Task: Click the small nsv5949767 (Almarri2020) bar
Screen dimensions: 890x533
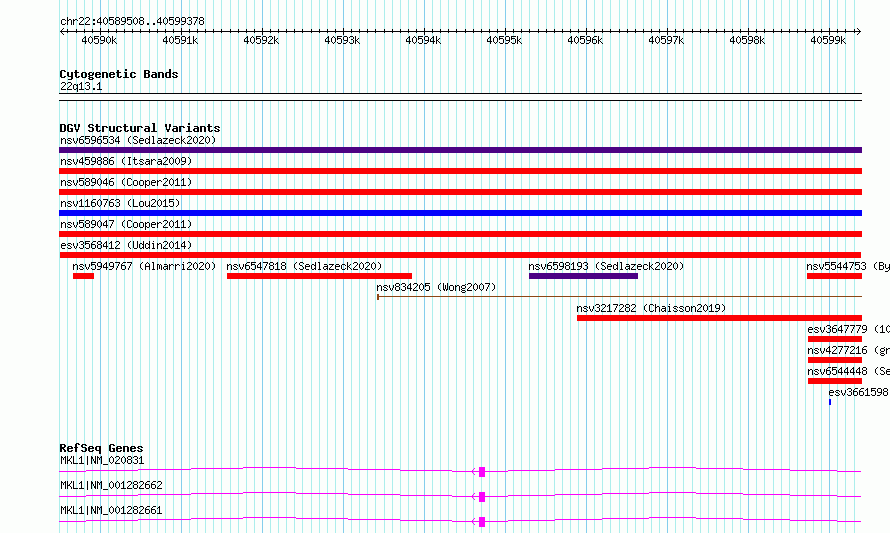Action: point(83,276)
